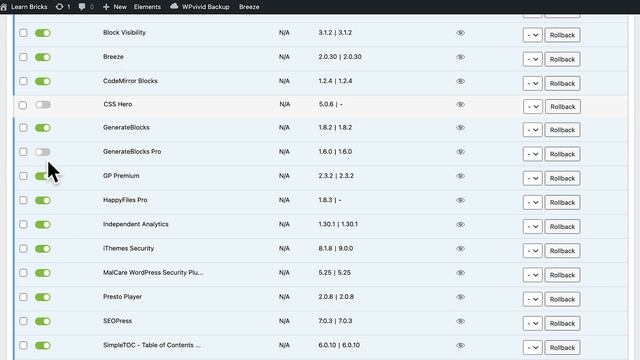Tick the Block Visibility checkbox

coord(23,33)
